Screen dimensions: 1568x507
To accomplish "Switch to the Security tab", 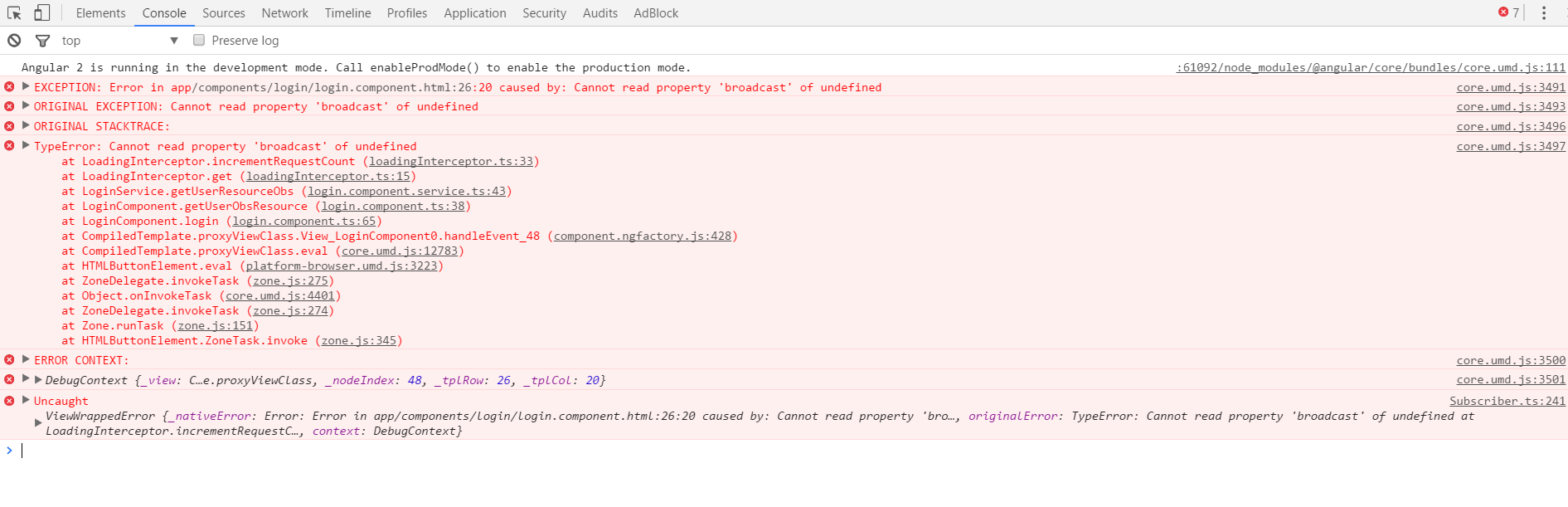I will point(544,13).
